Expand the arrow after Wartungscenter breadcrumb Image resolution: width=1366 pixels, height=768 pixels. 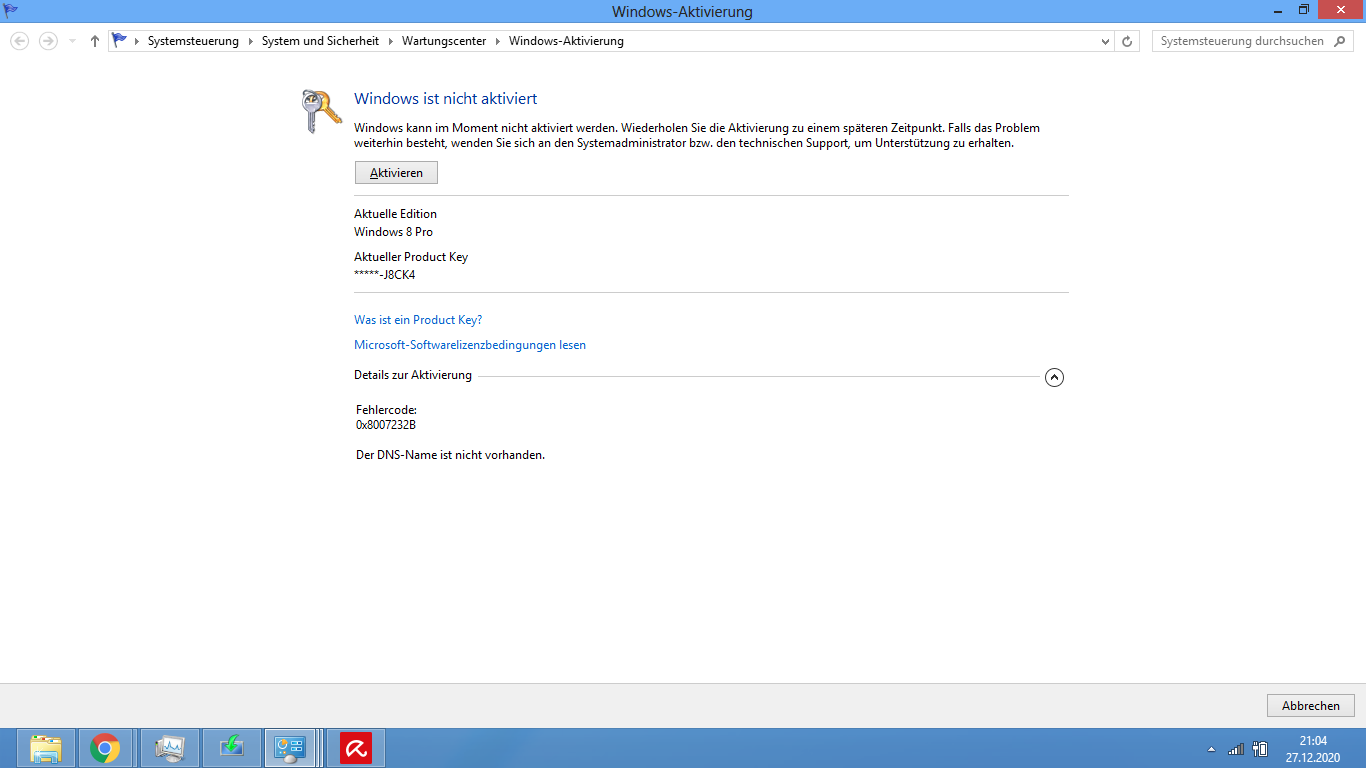coord(497,41)
